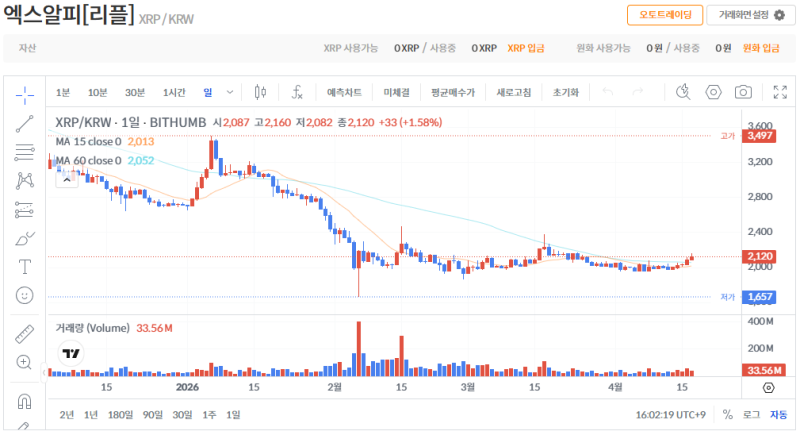Select the XABCD pattern tool

pyautogui.click(x=24, y=181)
